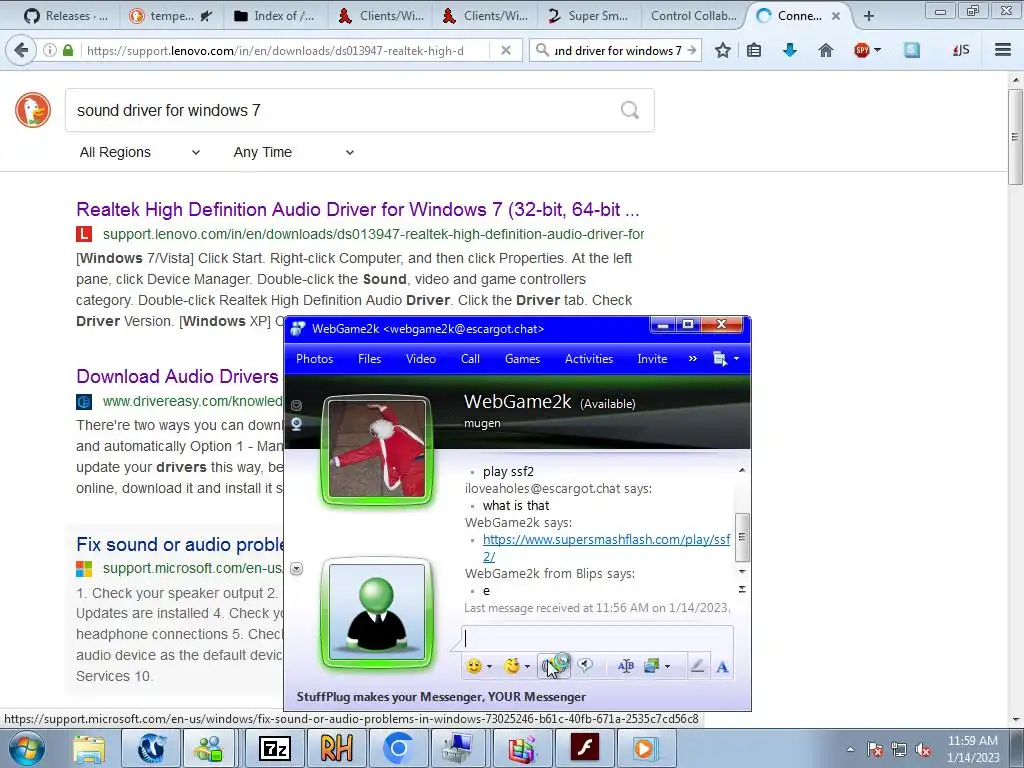Click Invite in the Messenger toolbar
Image resolution: width=1024 pixels, height=768 pixels.
point(652,359)
